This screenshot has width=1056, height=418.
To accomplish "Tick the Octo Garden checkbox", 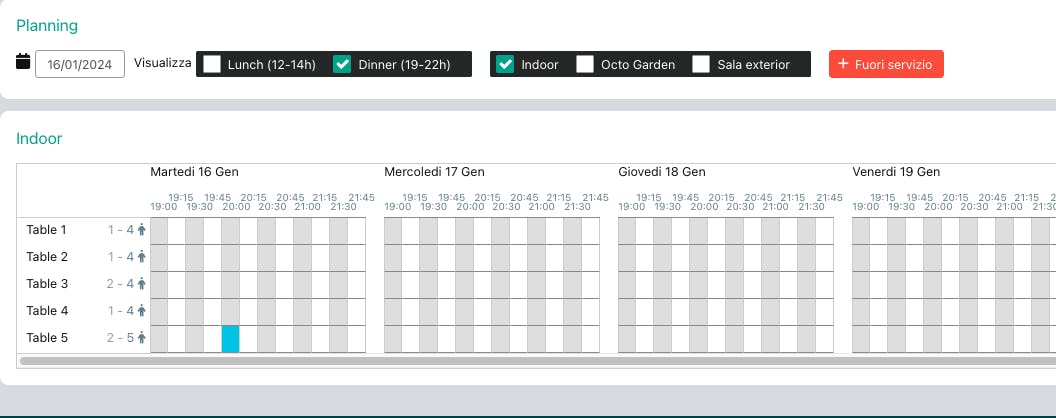I will pyautogui.click(x=585, y=64).
